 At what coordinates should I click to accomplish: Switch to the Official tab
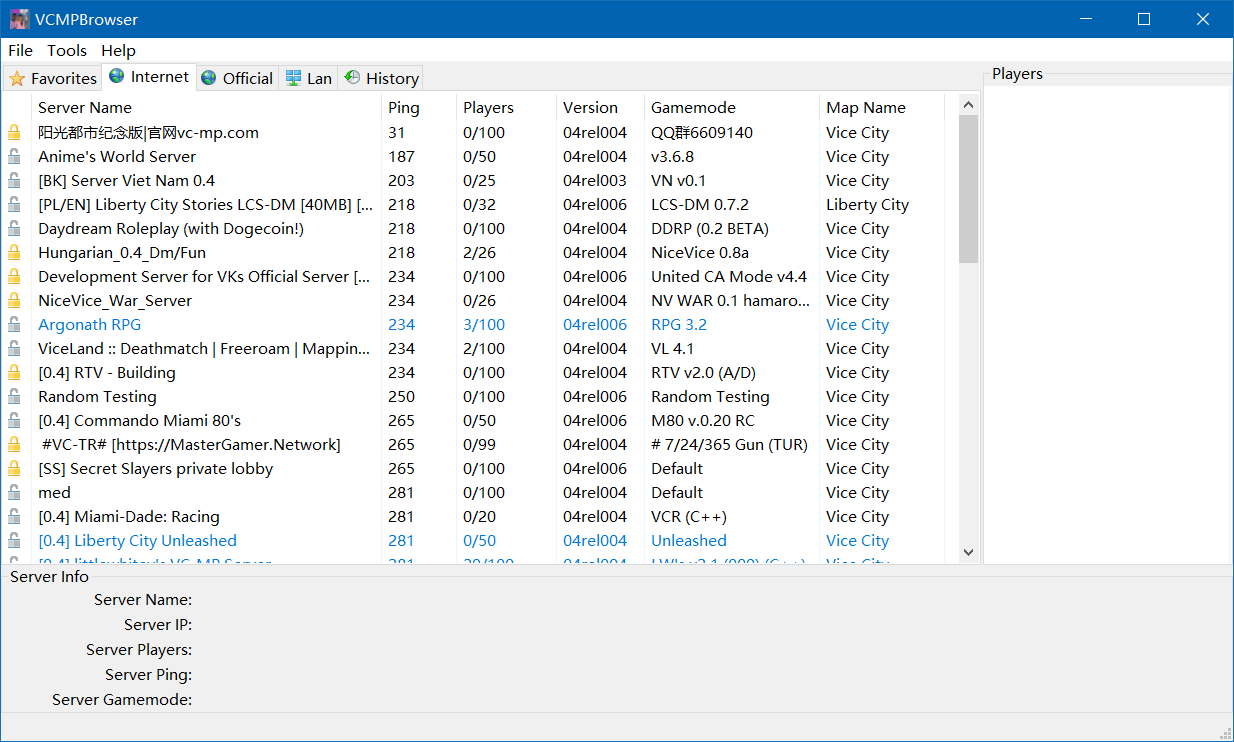(237, 78)
